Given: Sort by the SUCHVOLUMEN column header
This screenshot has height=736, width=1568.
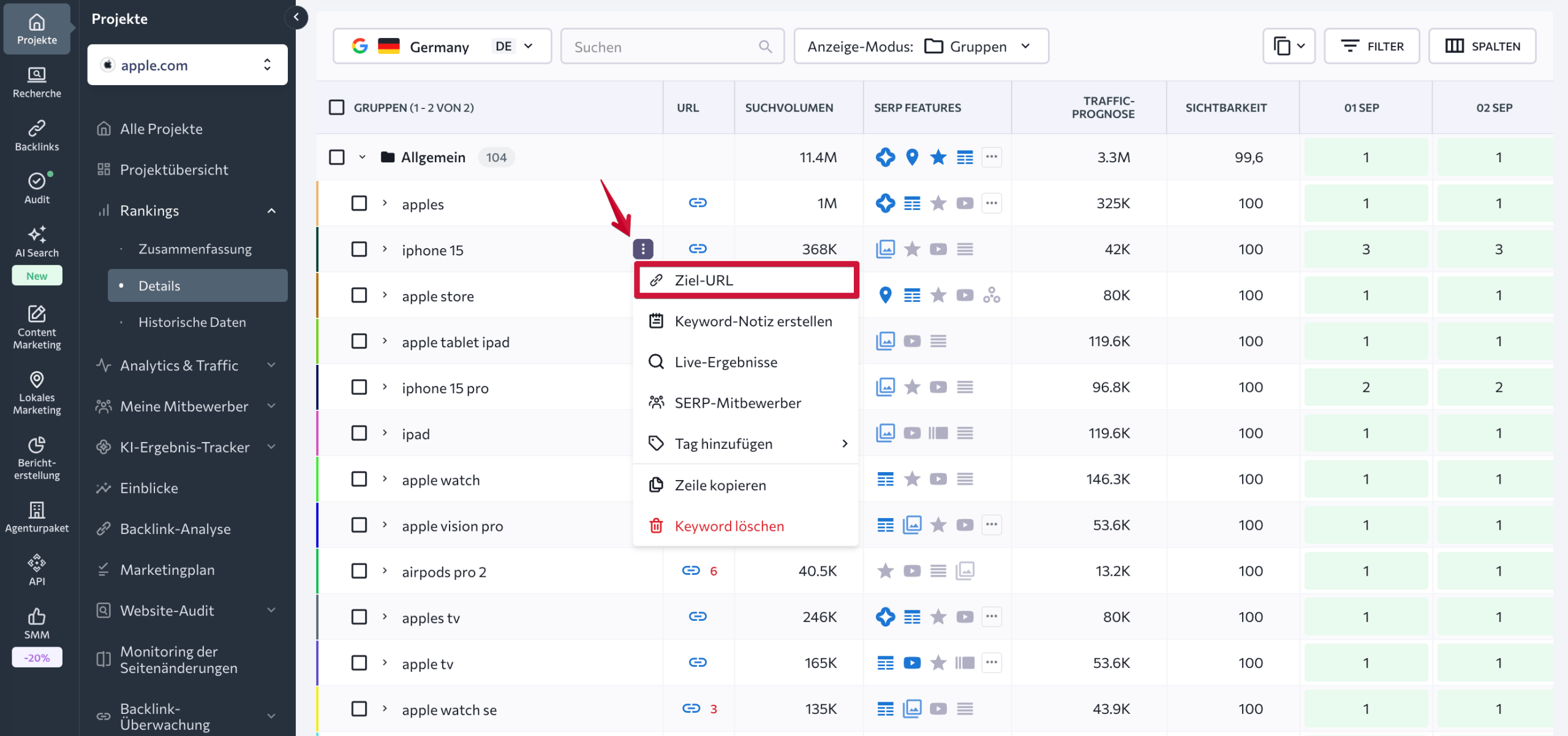Looking at the screenshot, I should 789,108.
